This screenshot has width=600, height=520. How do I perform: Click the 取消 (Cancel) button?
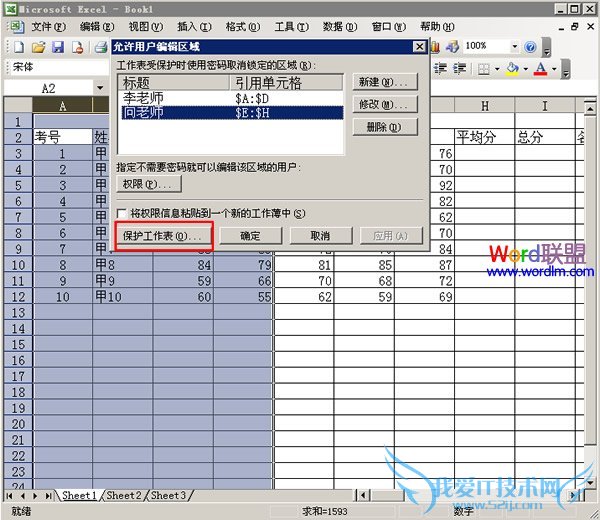(x=321, y=236)
